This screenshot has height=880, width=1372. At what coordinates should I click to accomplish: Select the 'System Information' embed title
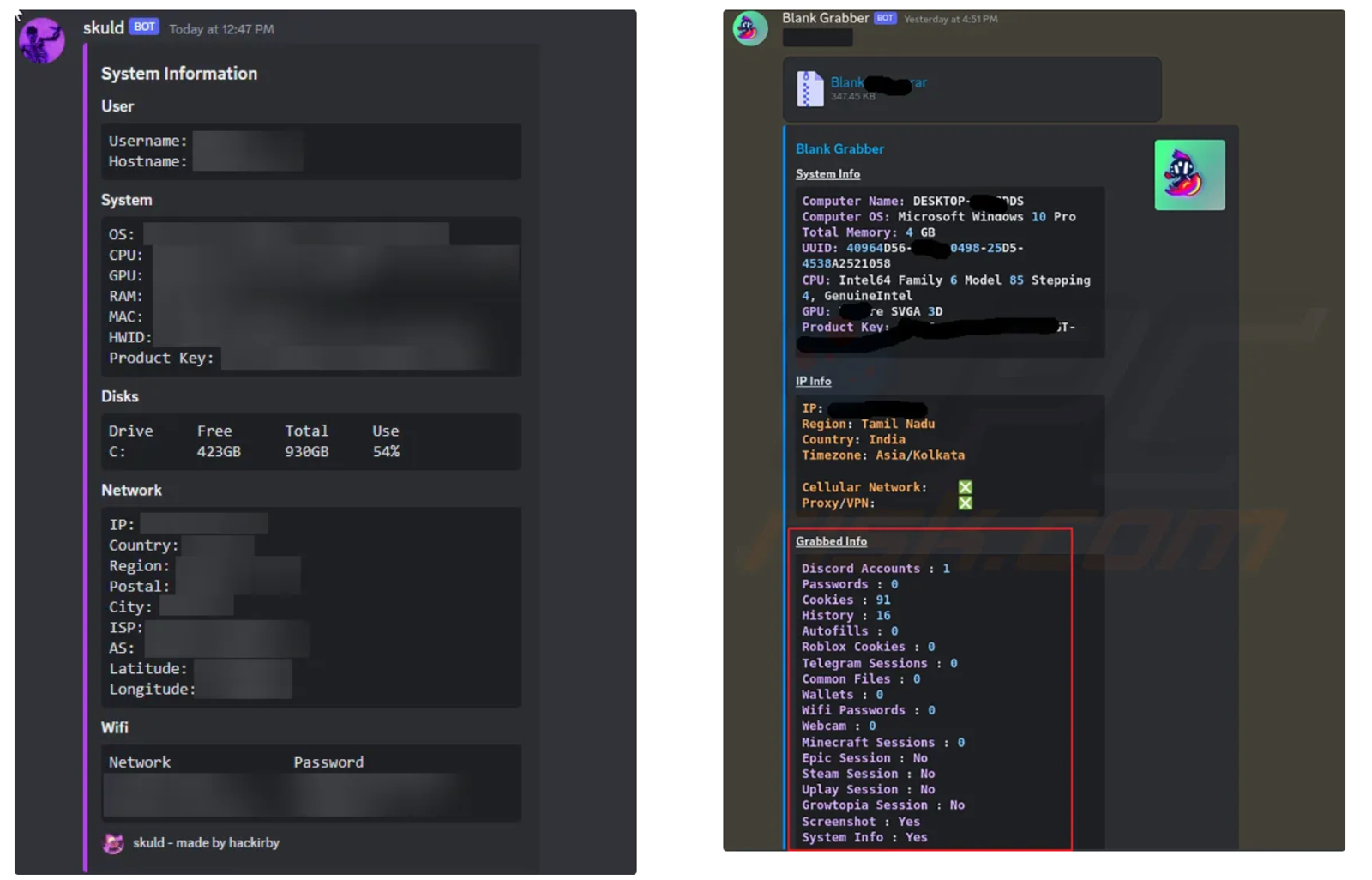pyautogui.click(x=179, y=74)
